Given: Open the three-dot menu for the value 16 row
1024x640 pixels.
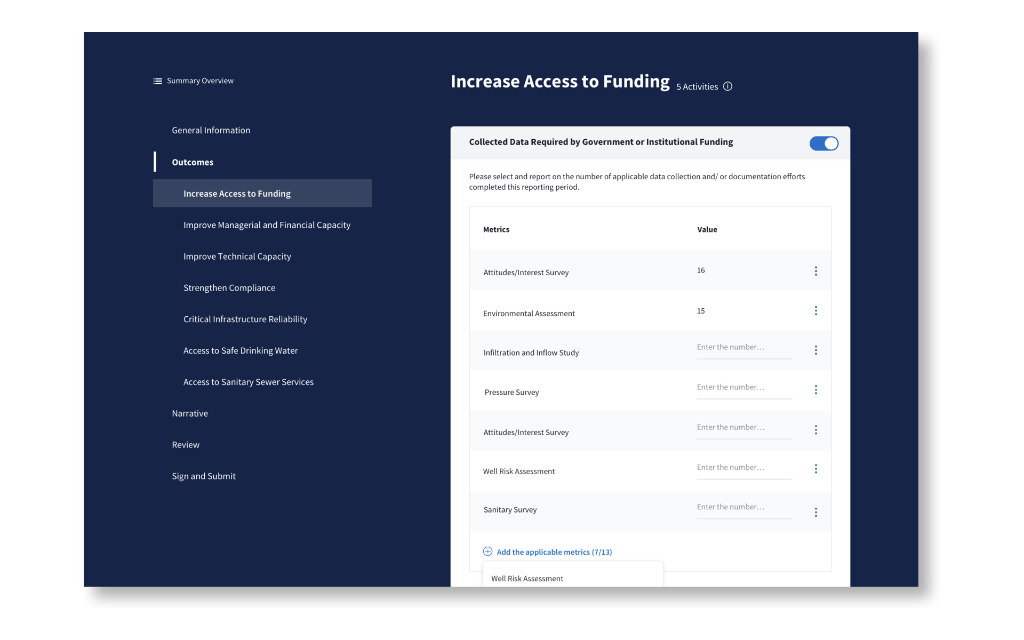Looking at the screenshot, I should pos(816,271).
